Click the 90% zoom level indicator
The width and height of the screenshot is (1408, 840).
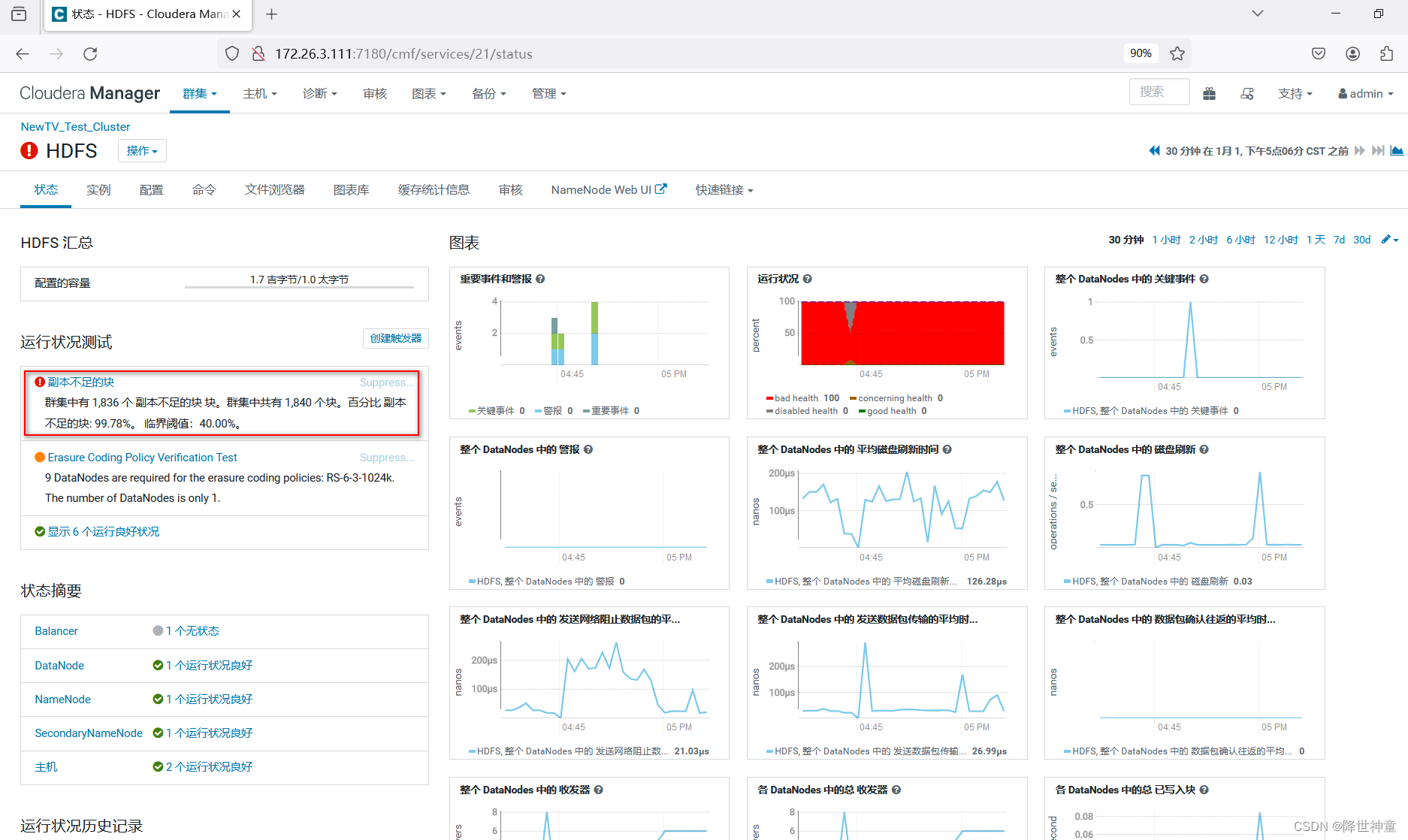click(x=1141, y=53)
